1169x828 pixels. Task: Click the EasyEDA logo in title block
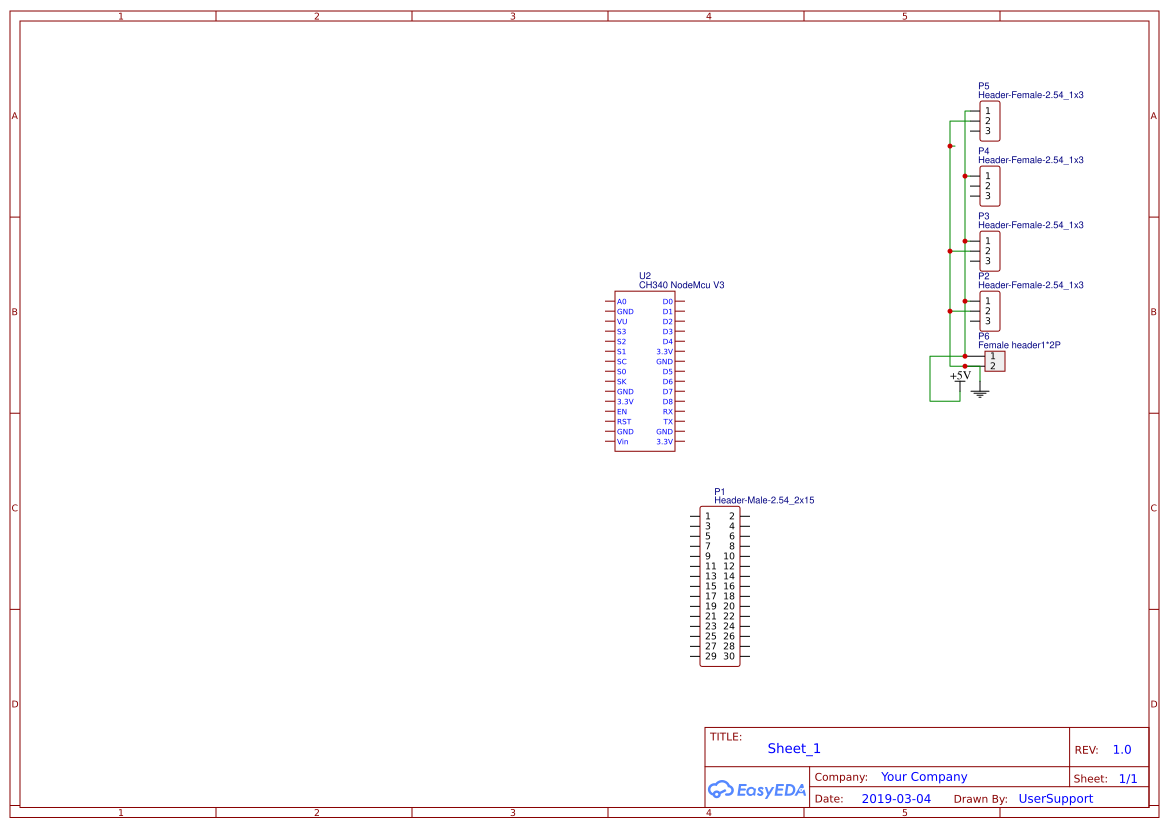756,790
